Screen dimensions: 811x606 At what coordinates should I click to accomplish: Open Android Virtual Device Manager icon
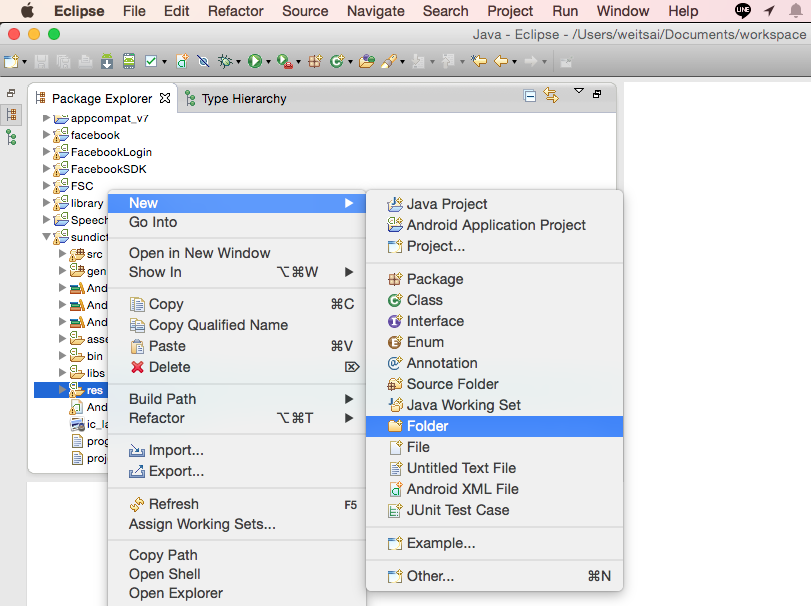tap(129, 61)
